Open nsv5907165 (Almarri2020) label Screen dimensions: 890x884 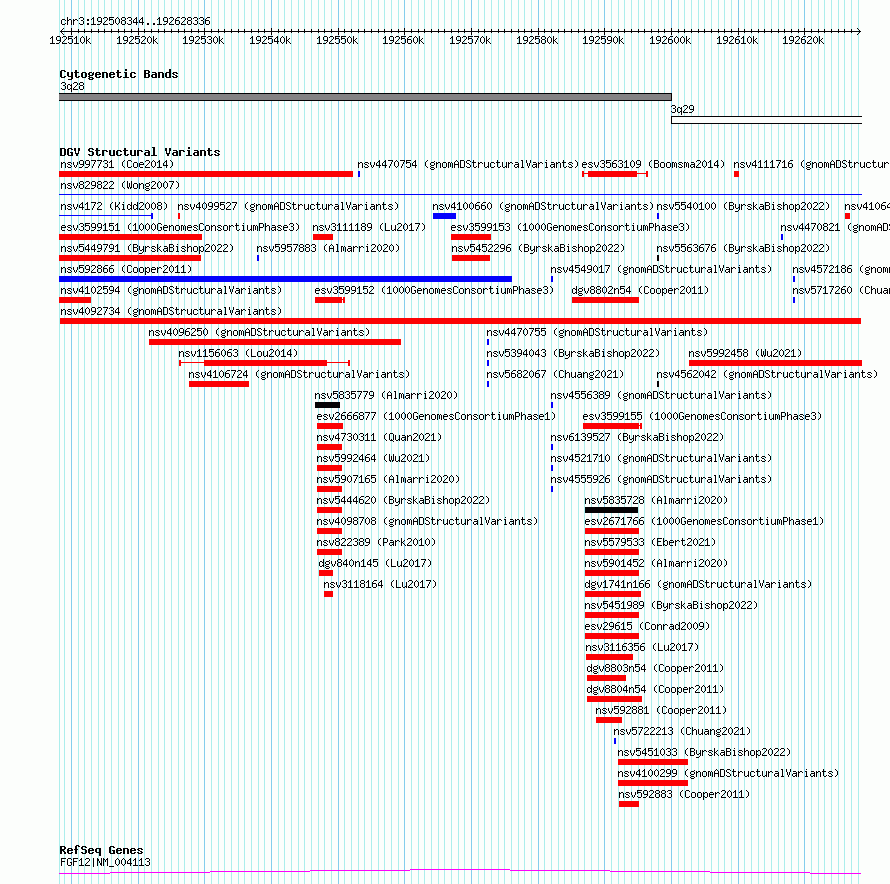[388, 479]
